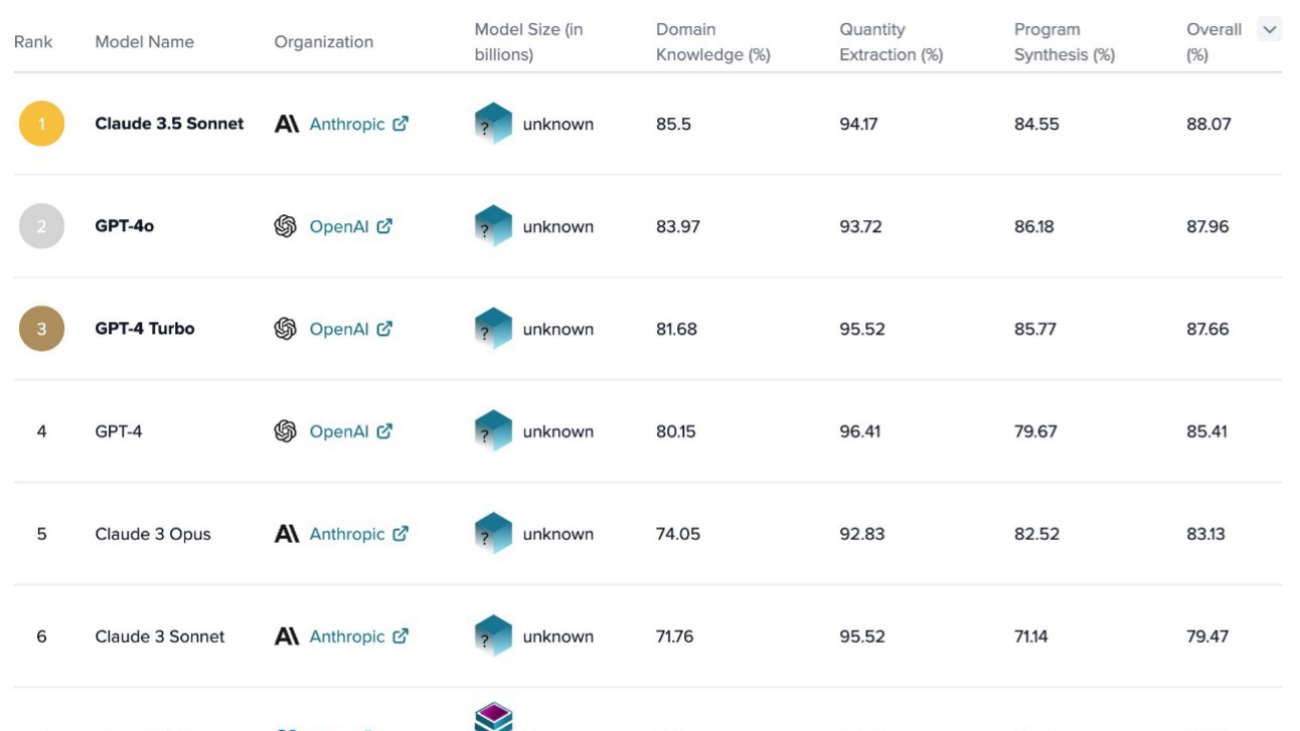Viewport: 1300px width, 731px height.
Task: Click unknown-size cube icon for Claude 3 Sonnet
Action: (493, 637)
